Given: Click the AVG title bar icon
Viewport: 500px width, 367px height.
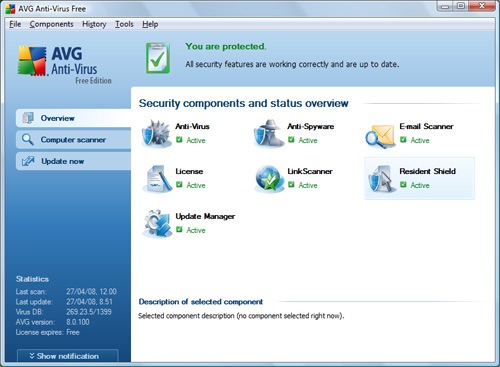Looking at the screenshot, I should [10, 9].
